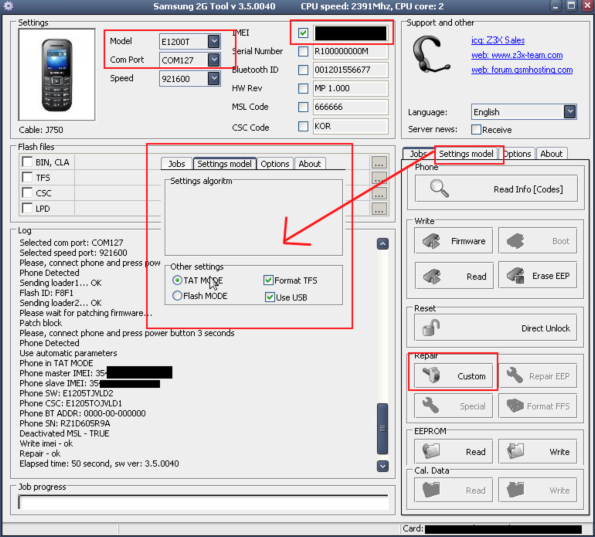Image resolution: width=595 pixels, height=537 pixels.
Task: Toggle the IMEI checkbox
Action: [303, 33]
